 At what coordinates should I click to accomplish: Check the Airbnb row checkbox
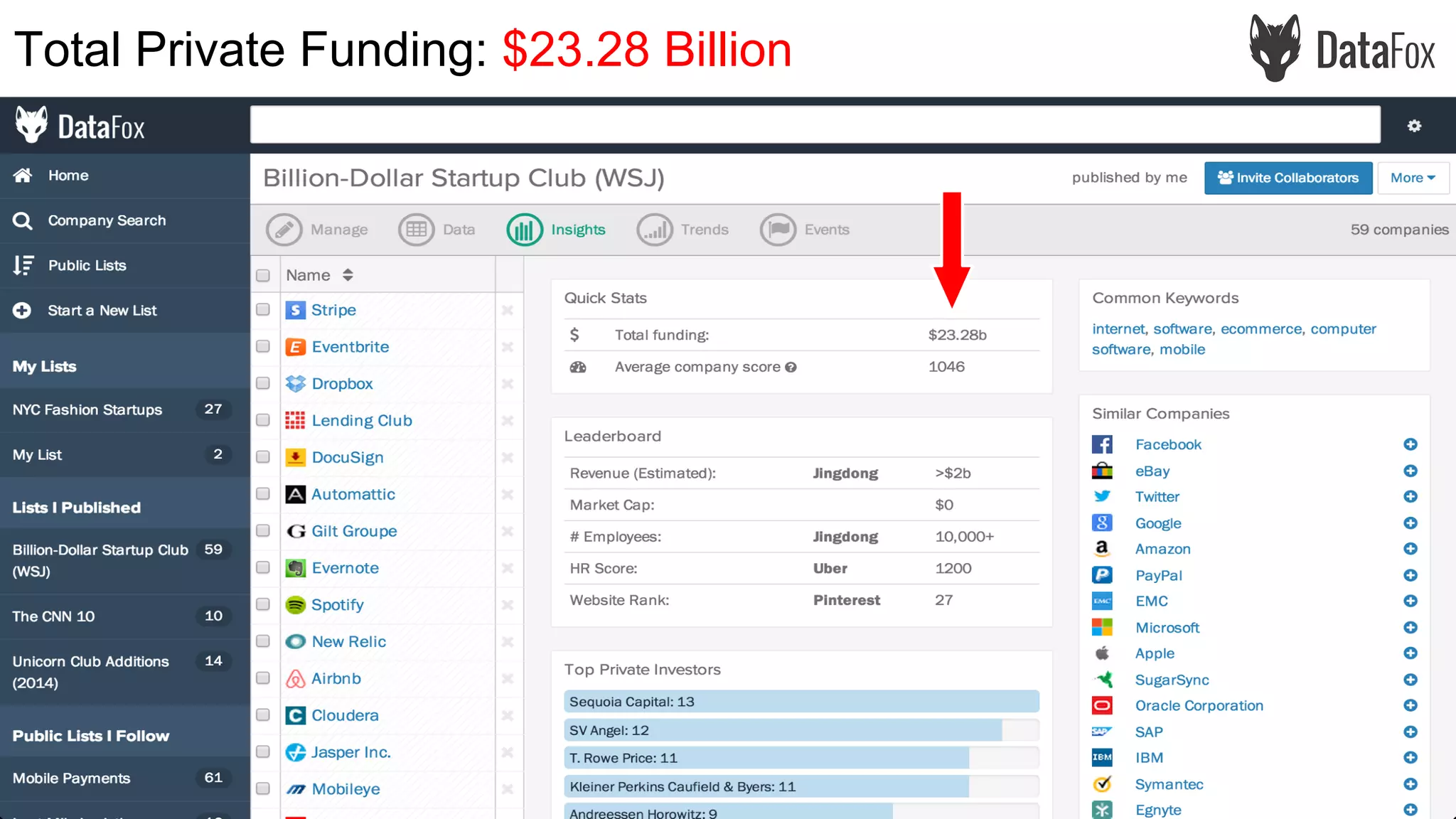[x=263, y=678]
